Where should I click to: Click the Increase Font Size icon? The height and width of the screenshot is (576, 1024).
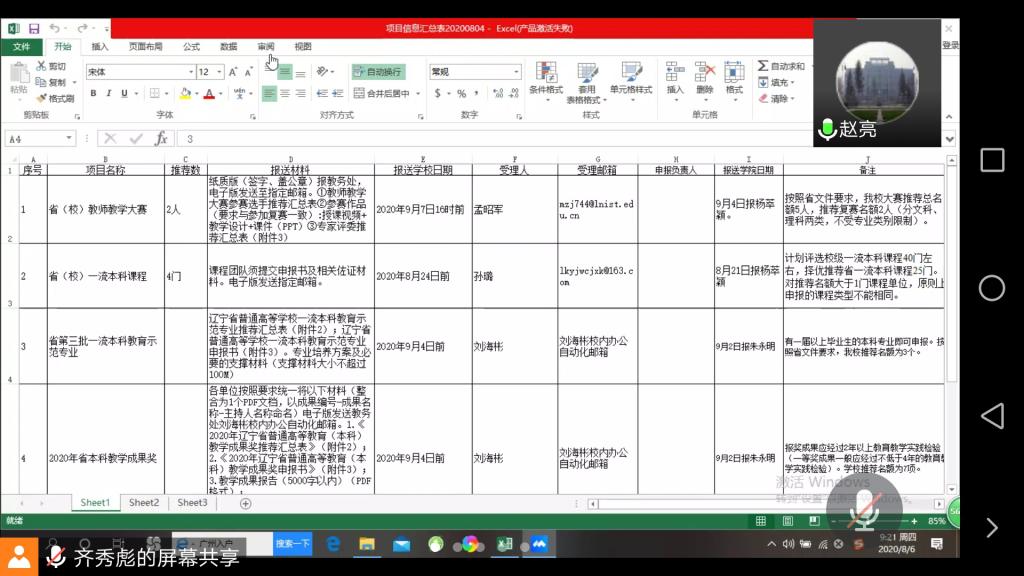(233, 72)
